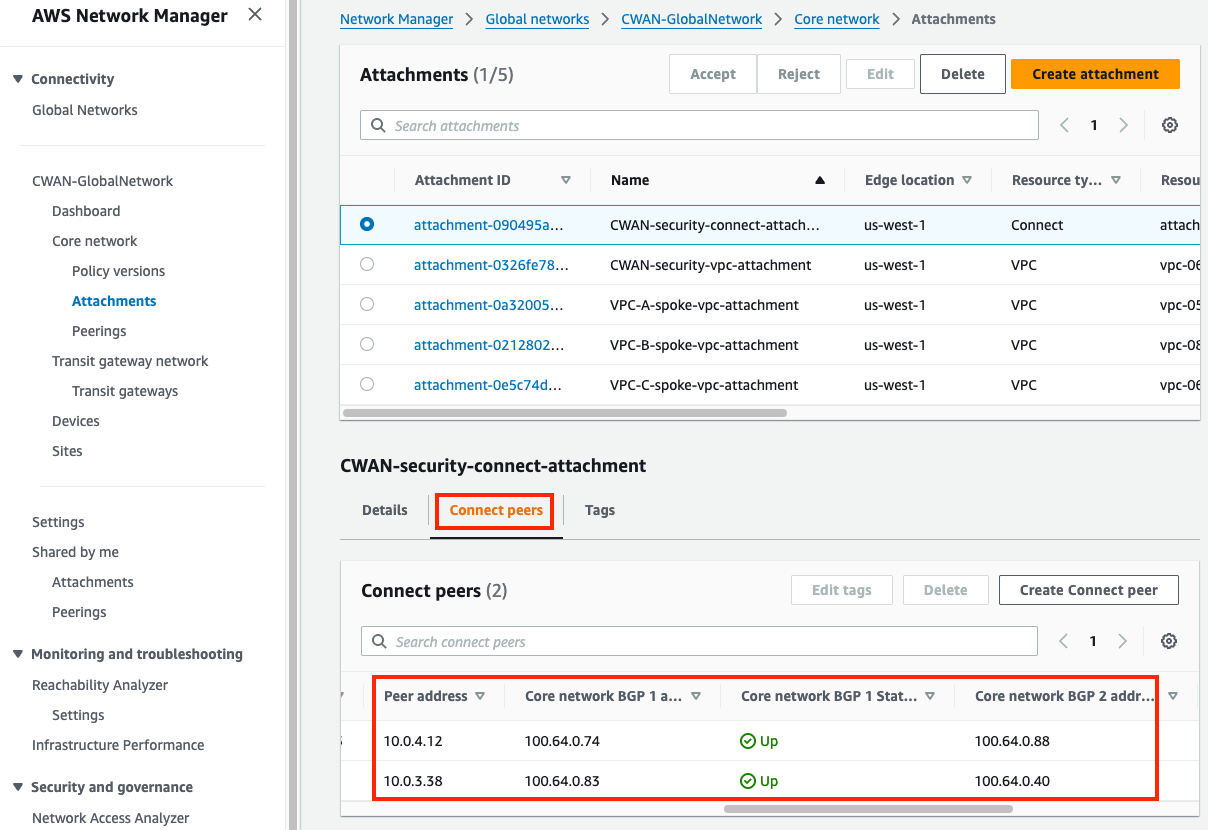Select the CWAN-security-vpc-attachment radio button
The height and width of the screenshot is (830, 1208).
pyautogui.click(x=367, y=265)
